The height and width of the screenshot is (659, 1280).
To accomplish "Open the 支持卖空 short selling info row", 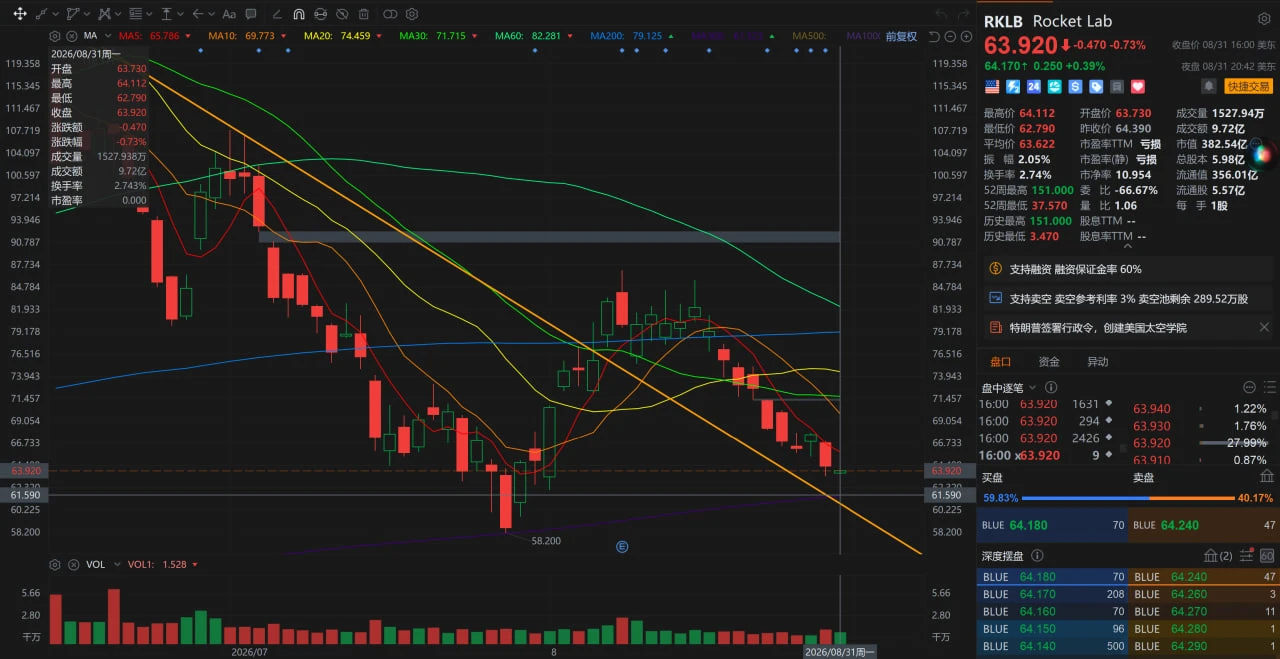I will (1128, 298).
